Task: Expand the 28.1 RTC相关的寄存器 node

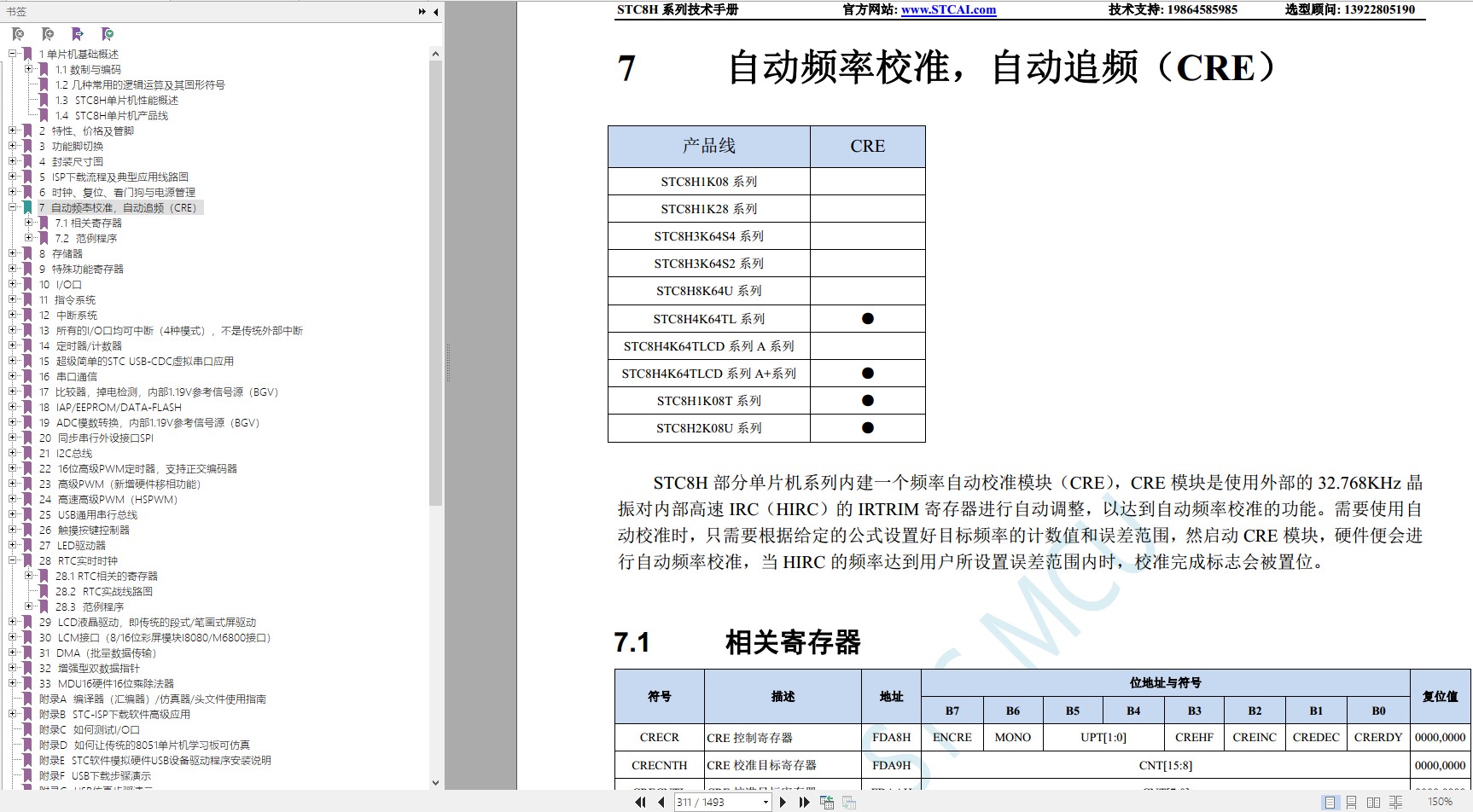Action: click(x=29, y=576)
